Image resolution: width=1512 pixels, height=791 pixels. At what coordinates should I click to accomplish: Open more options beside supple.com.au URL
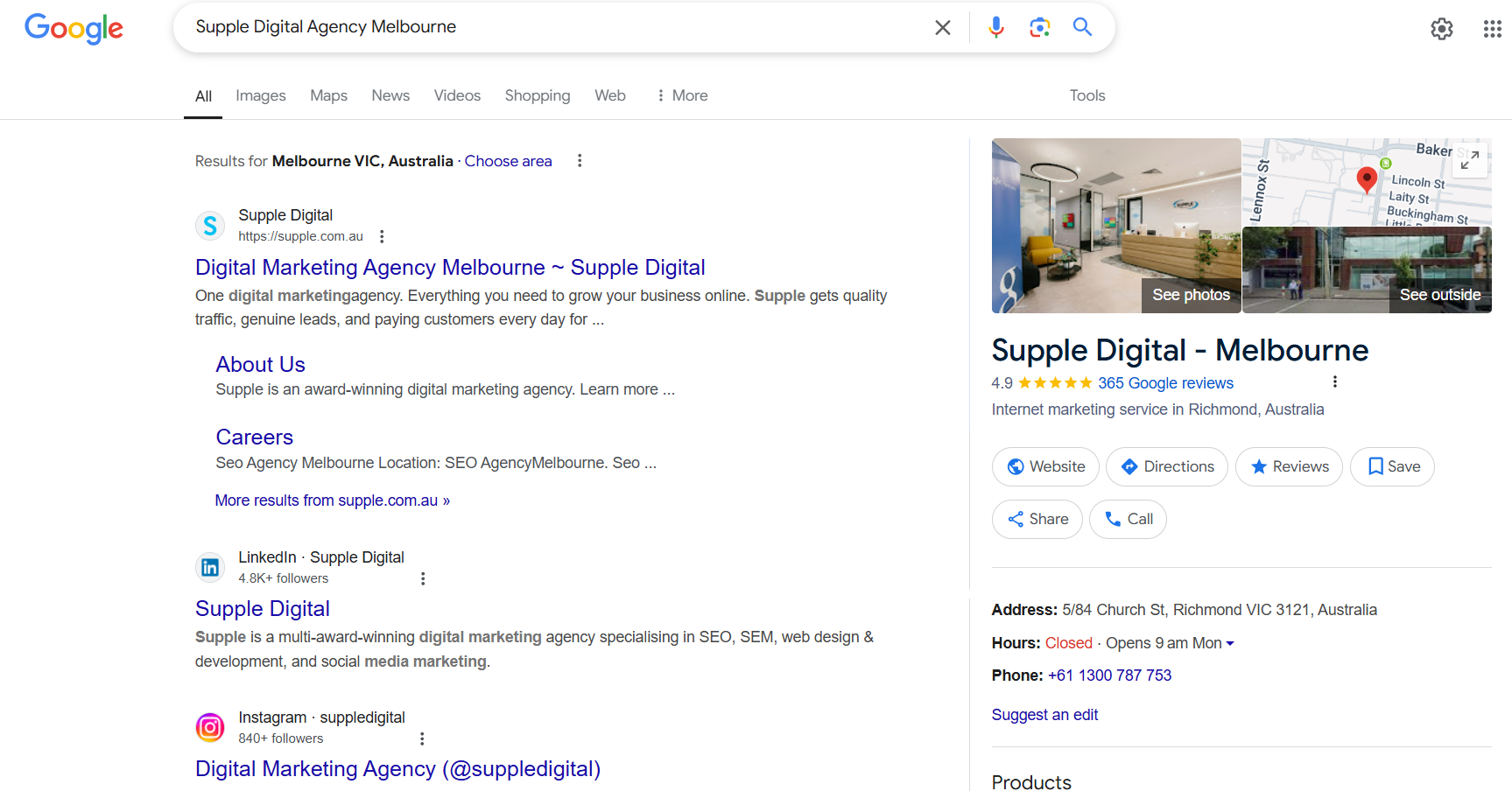pyautogui.click(x=382, y=236)
